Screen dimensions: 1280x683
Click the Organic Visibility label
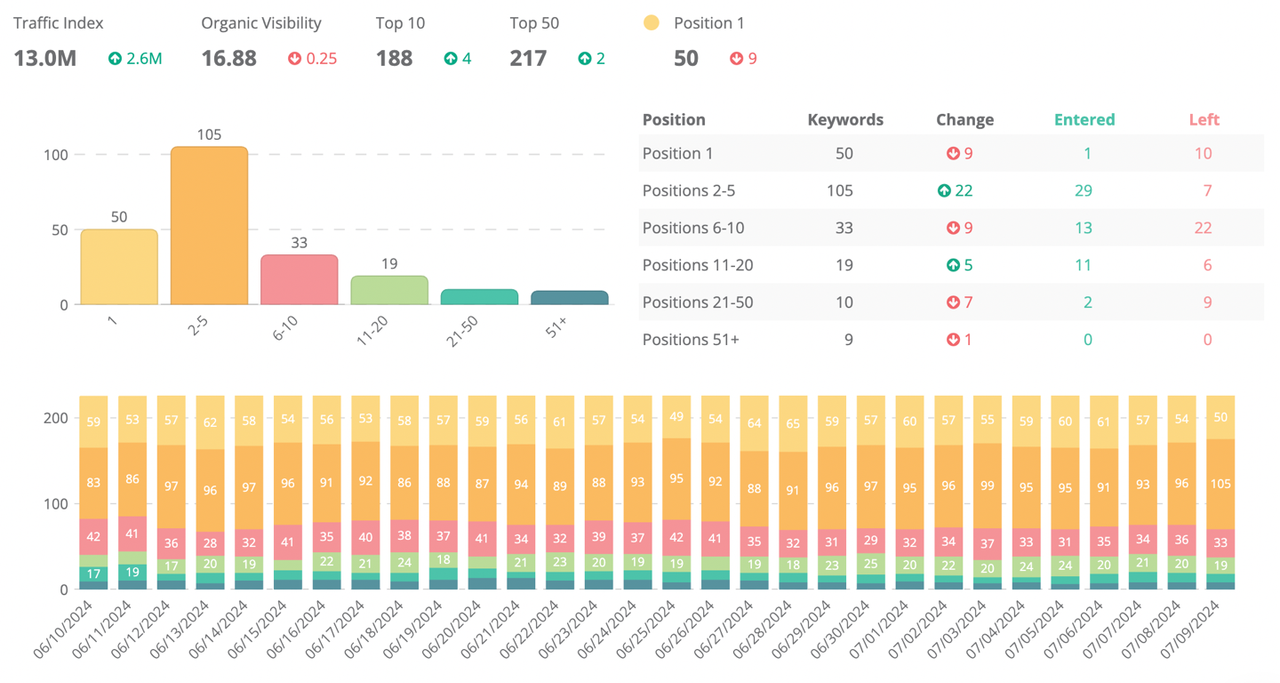pyautogui.click(x=261, y=23)
